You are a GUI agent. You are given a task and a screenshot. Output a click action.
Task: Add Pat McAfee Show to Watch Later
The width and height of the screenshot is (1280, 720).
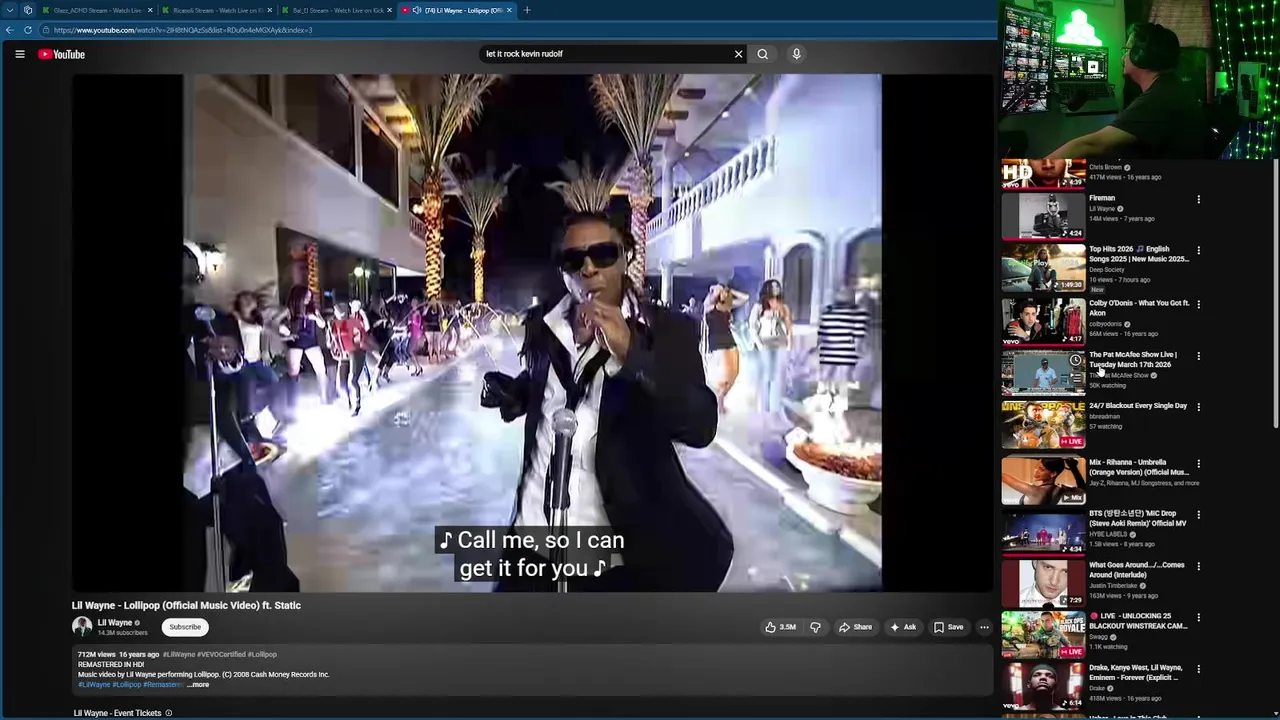tap(1075, 360)
